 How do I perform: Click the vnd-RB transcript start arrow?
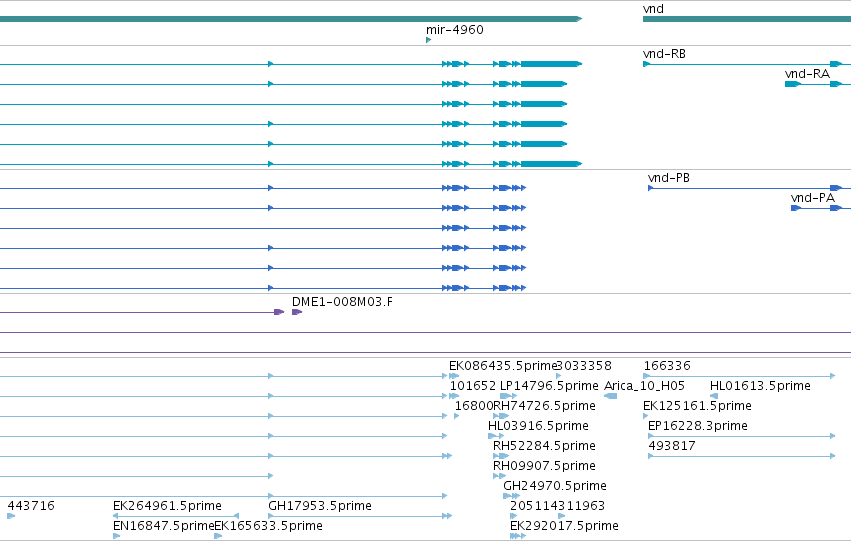point(646,64)
